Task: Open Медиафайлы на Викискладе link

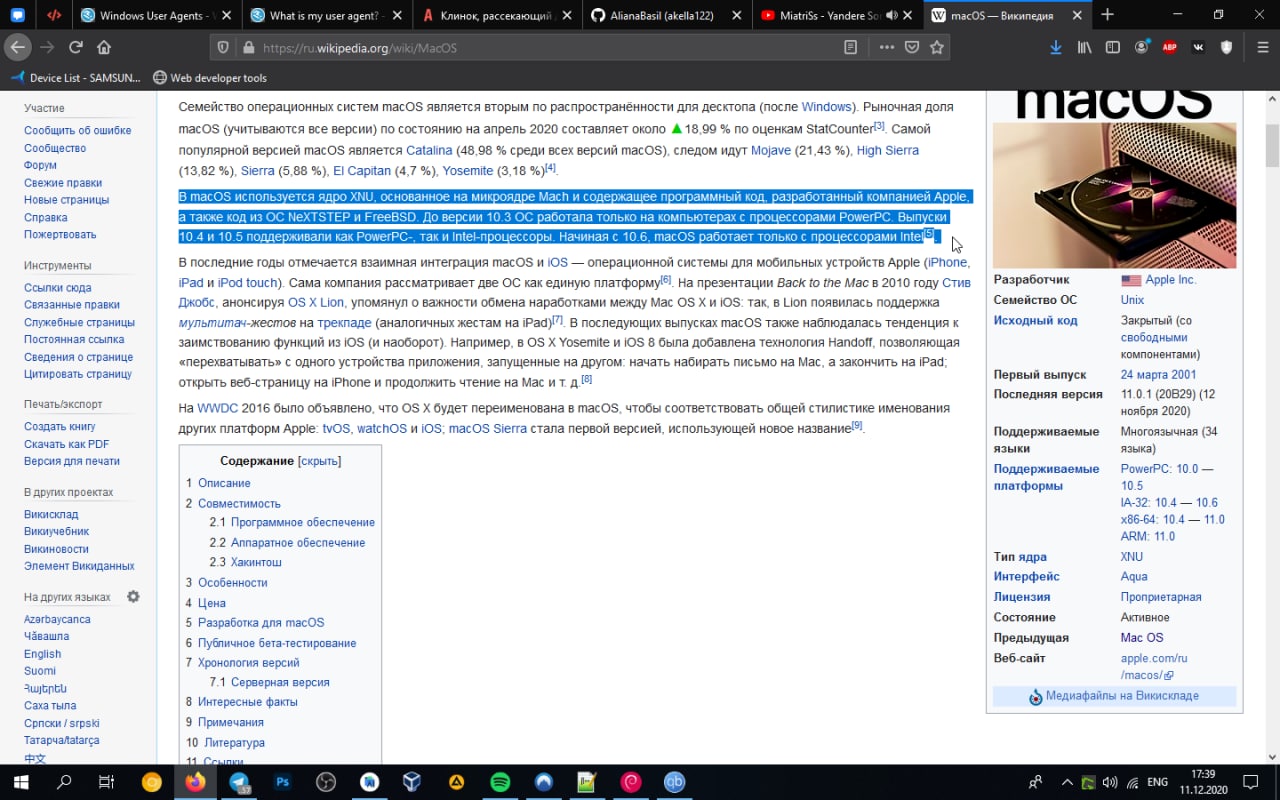Action: (1122, 696)
